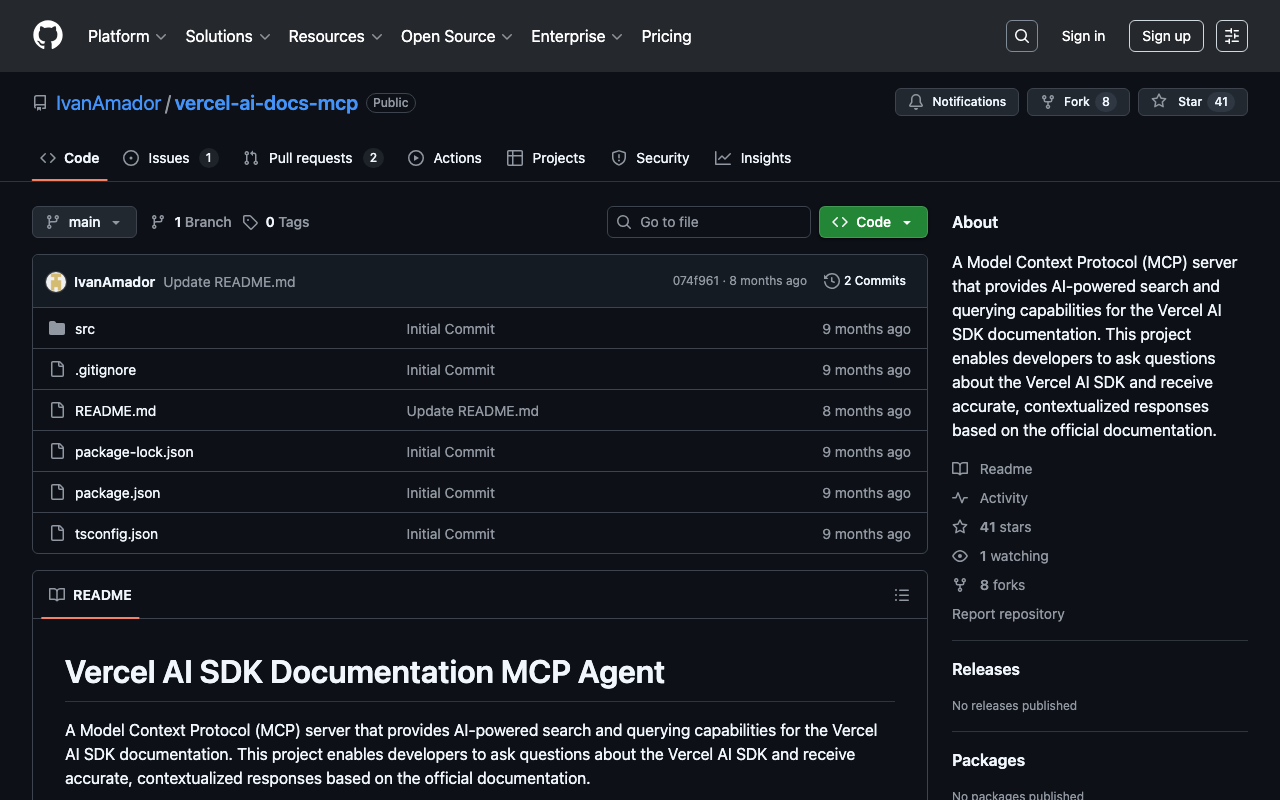Open the search magnifier icon
Screen dimensions: 1280x800
click(x=1021, y=36)
